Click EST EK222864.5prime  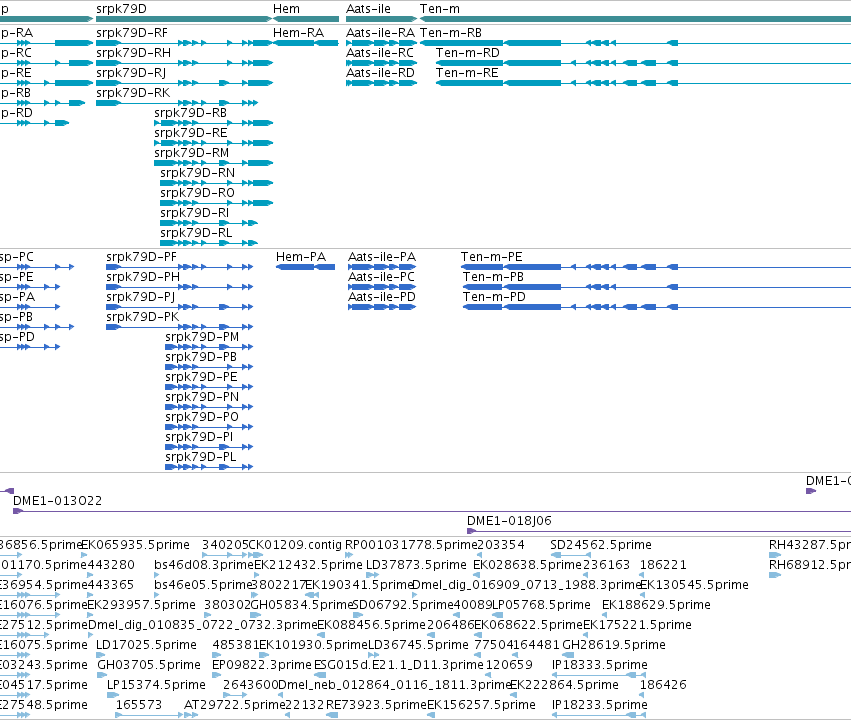[x=564, y=686]
